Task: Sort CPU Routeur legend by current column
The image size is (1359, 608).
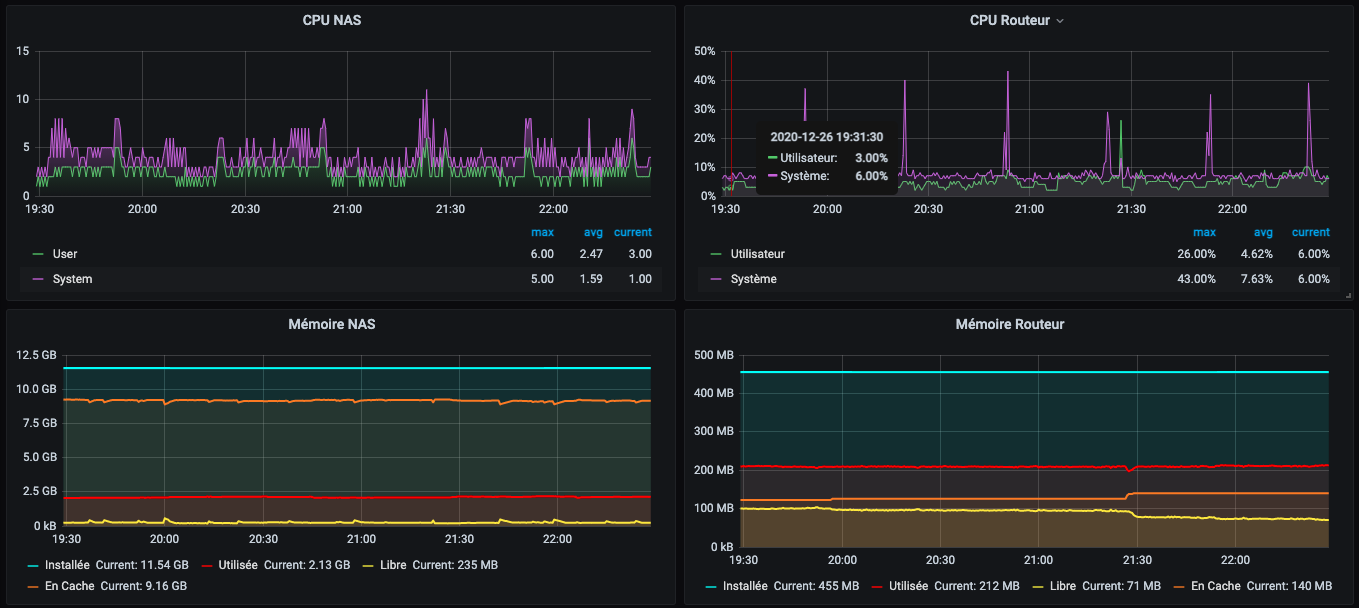Action: [x=1310, y=232]
